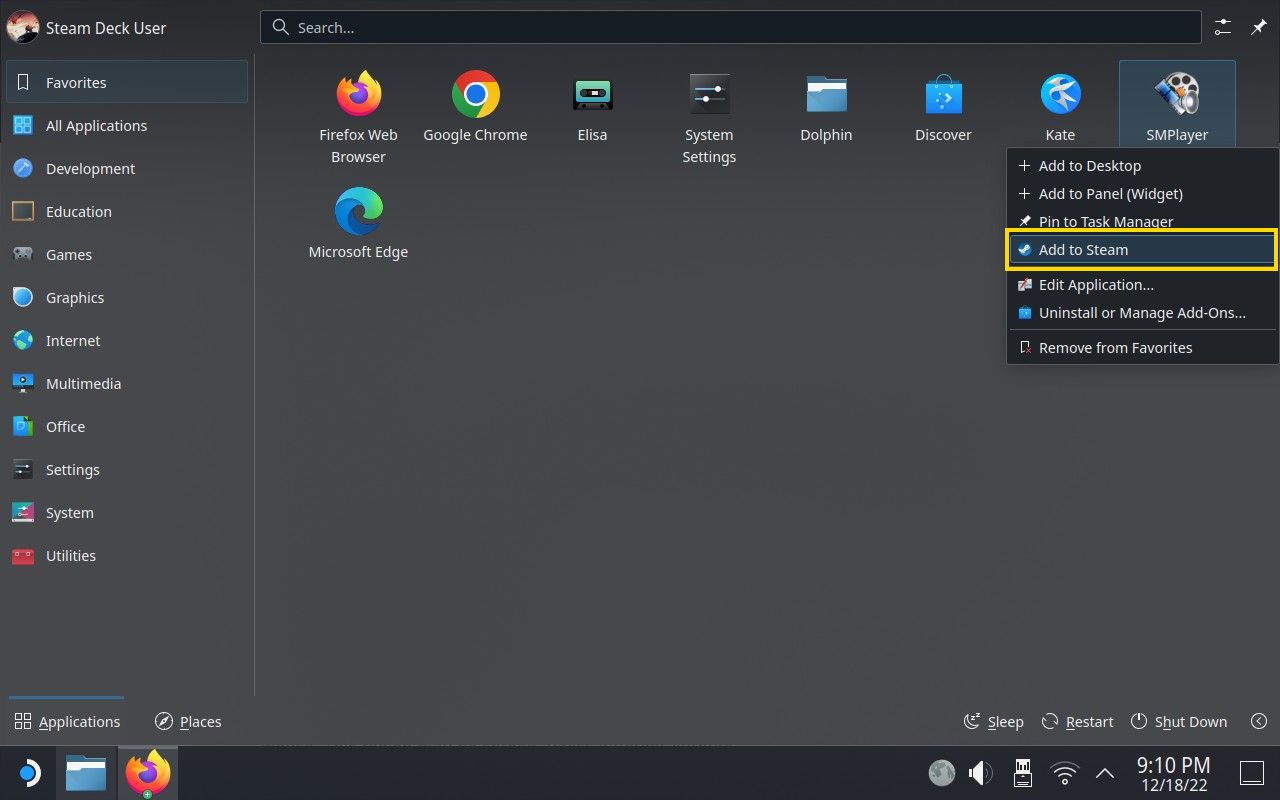The height and width of the screenshot is (800, 1280).
Task: Click the Restart button
Action: pyautogui.click(x=1077, y=722)
